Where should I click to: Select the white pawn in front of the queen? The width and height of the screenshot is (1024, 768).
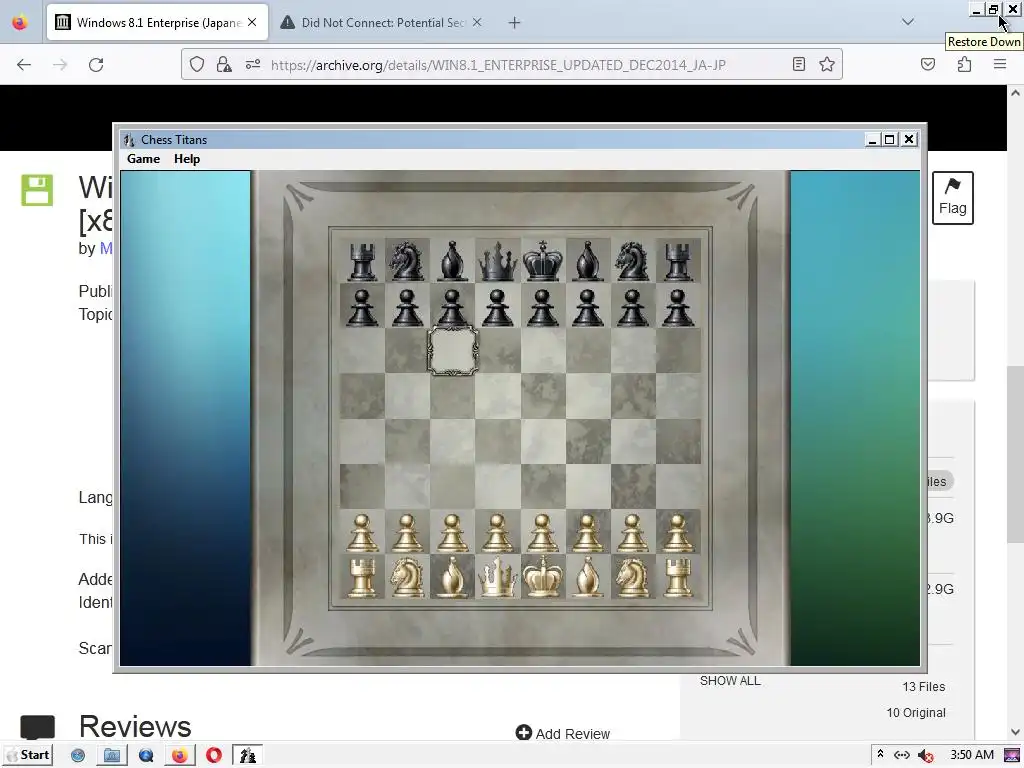tap(498, 533)
